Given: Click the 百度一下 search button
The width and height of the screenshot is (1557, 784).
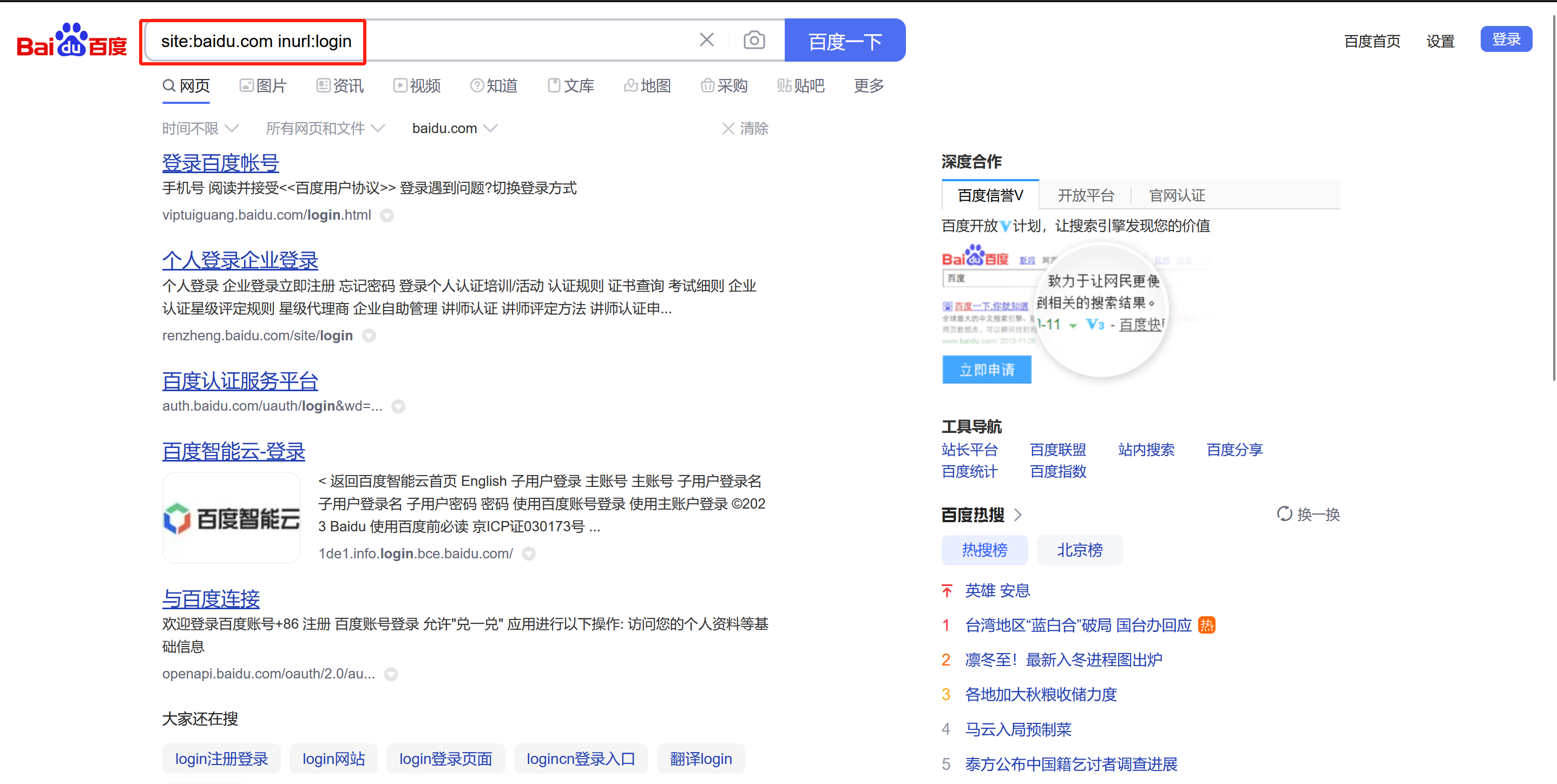Looking at the screenshot, I should [844, 41].
